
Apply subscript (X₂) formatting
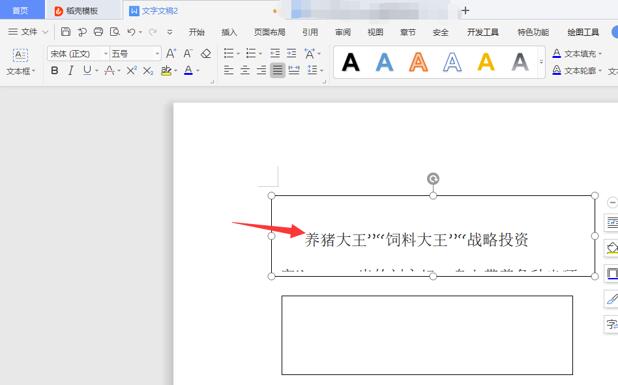coord(148,71)
